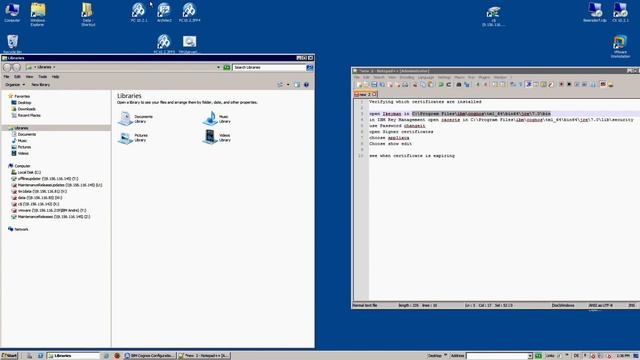
Task: Open the Edit menu in Explorer
Action: tap(18, 77)
